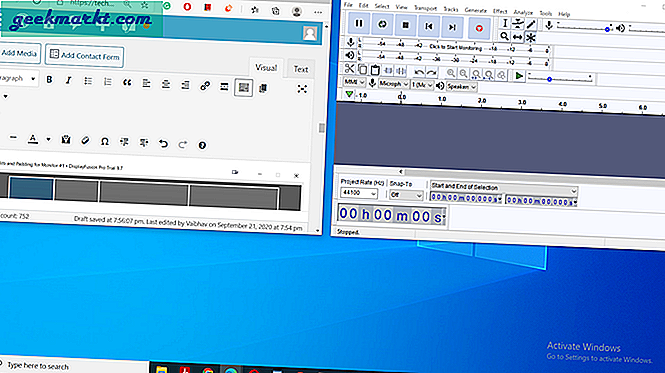Fit project to width in Audacity
665x373 pixels.
click(x=489, y=75)
